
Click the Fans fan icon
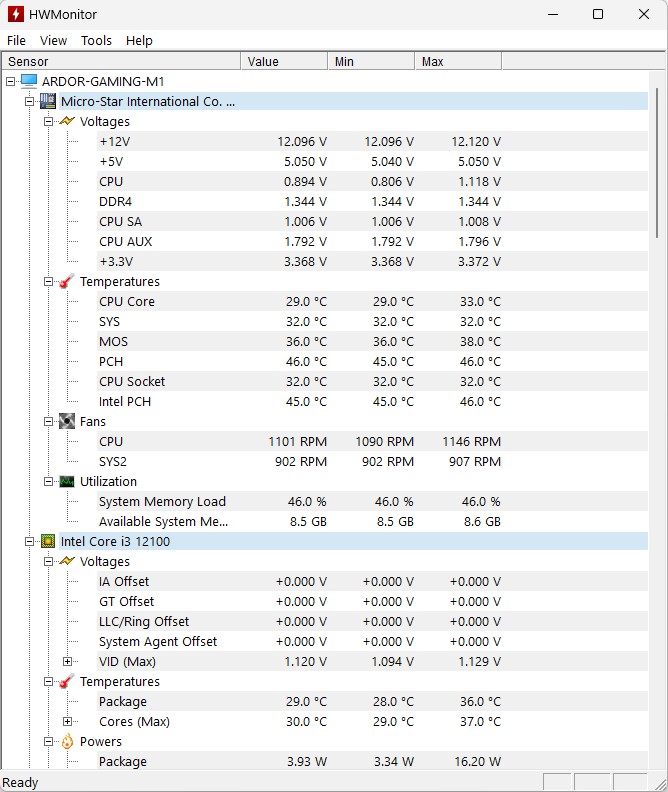click(x=67, y=421)
